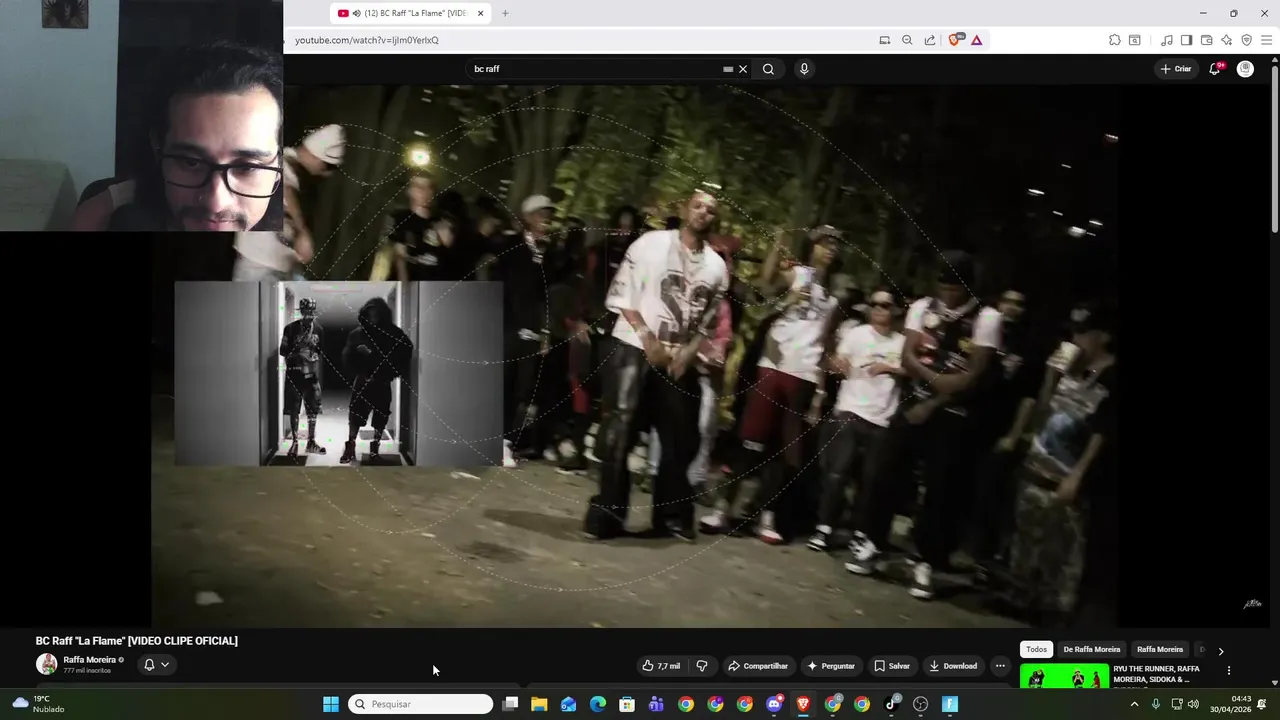Click the Salvar save button

point(892,666)
